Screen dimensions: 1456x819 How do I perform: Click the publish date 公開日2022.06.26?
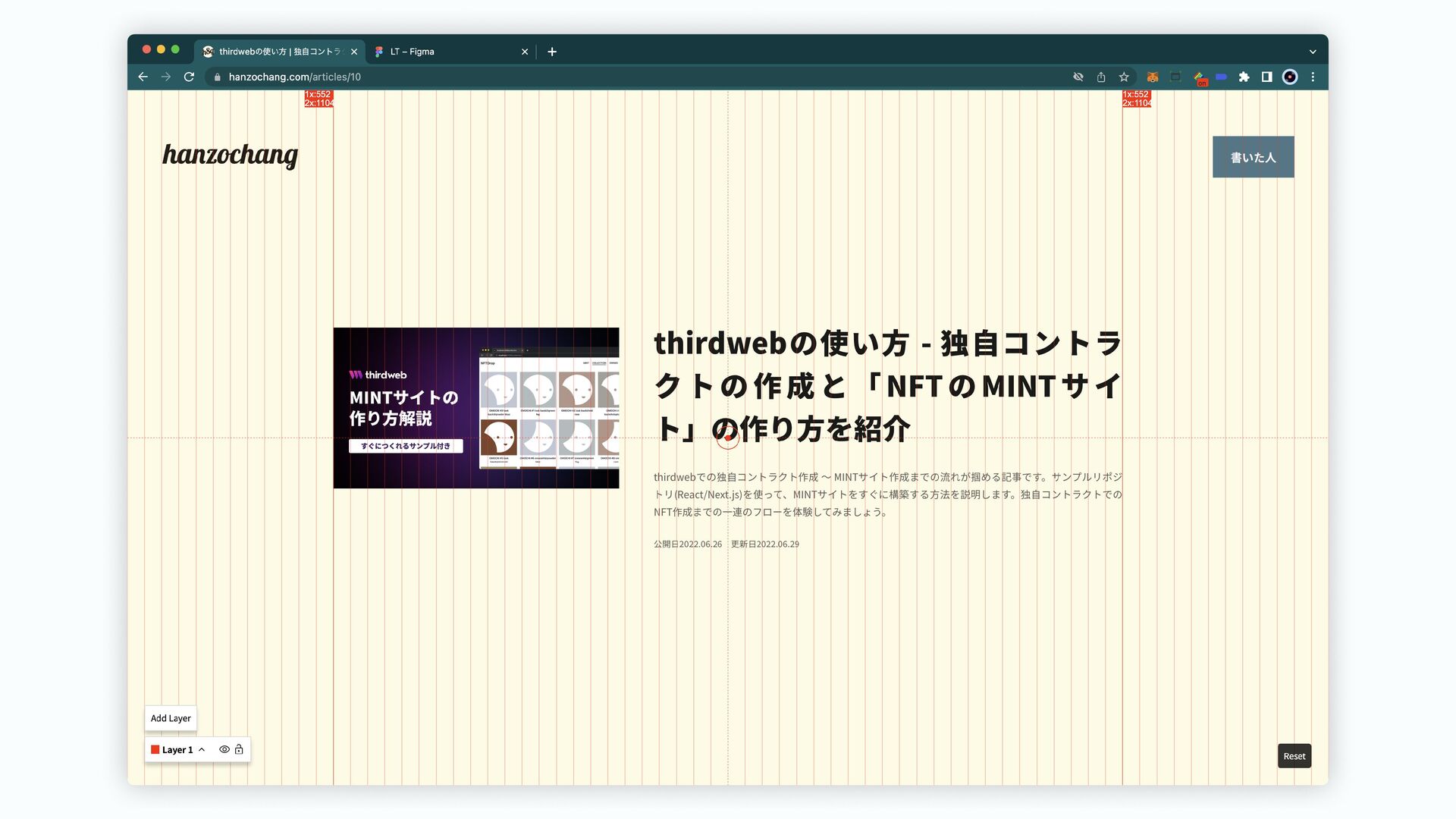688,544
